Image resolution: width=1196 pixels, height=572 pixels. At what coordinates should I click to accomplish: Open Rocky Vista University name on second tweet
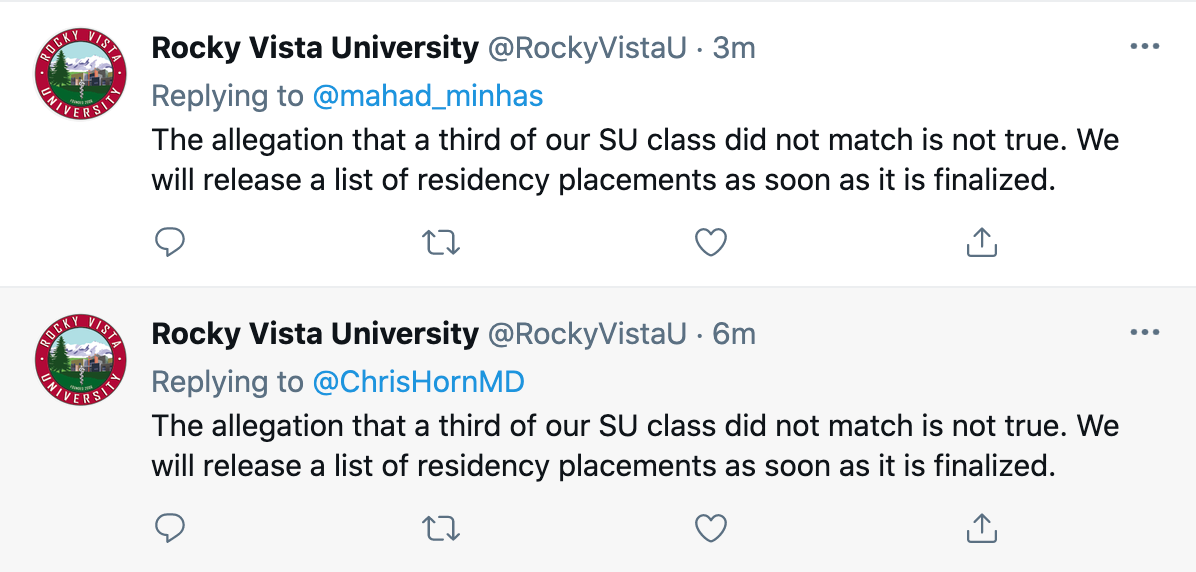click(x=315, y=333)
